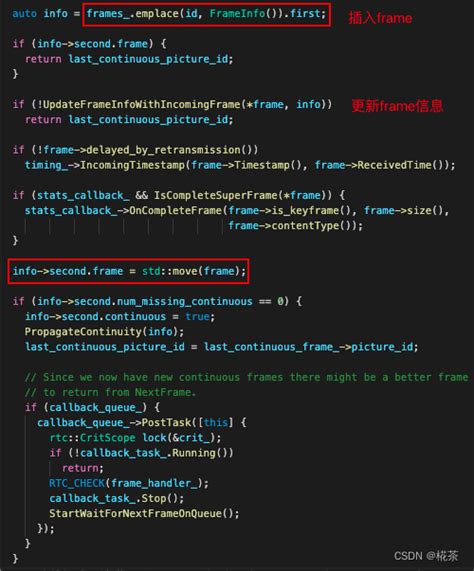474x571 pixels.
Task: Click the IncomingTimestamp method name
Action: (x=132, y=165)
